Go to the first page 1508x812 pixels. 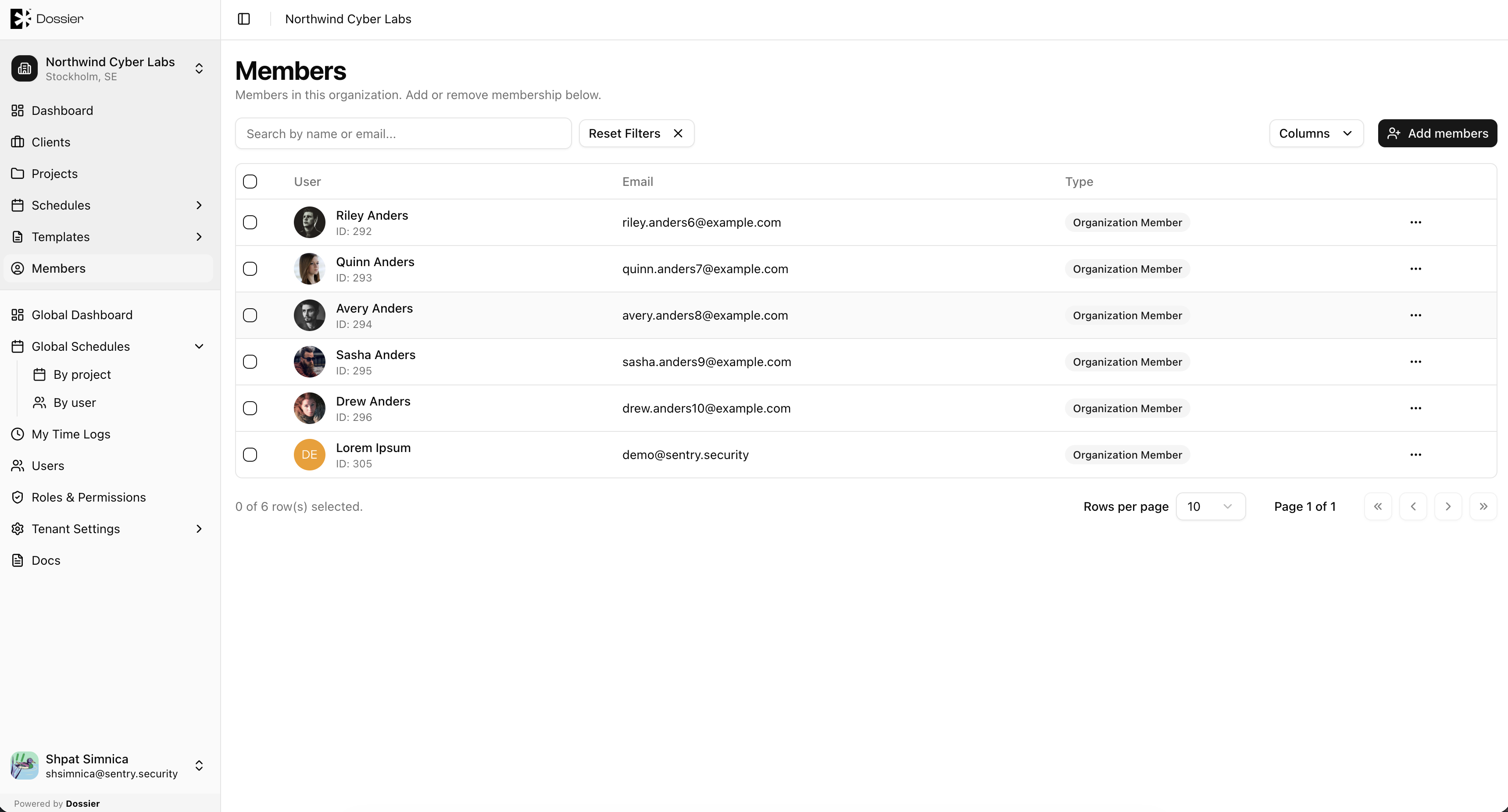pyautogui.click(x=1377, y=506)
